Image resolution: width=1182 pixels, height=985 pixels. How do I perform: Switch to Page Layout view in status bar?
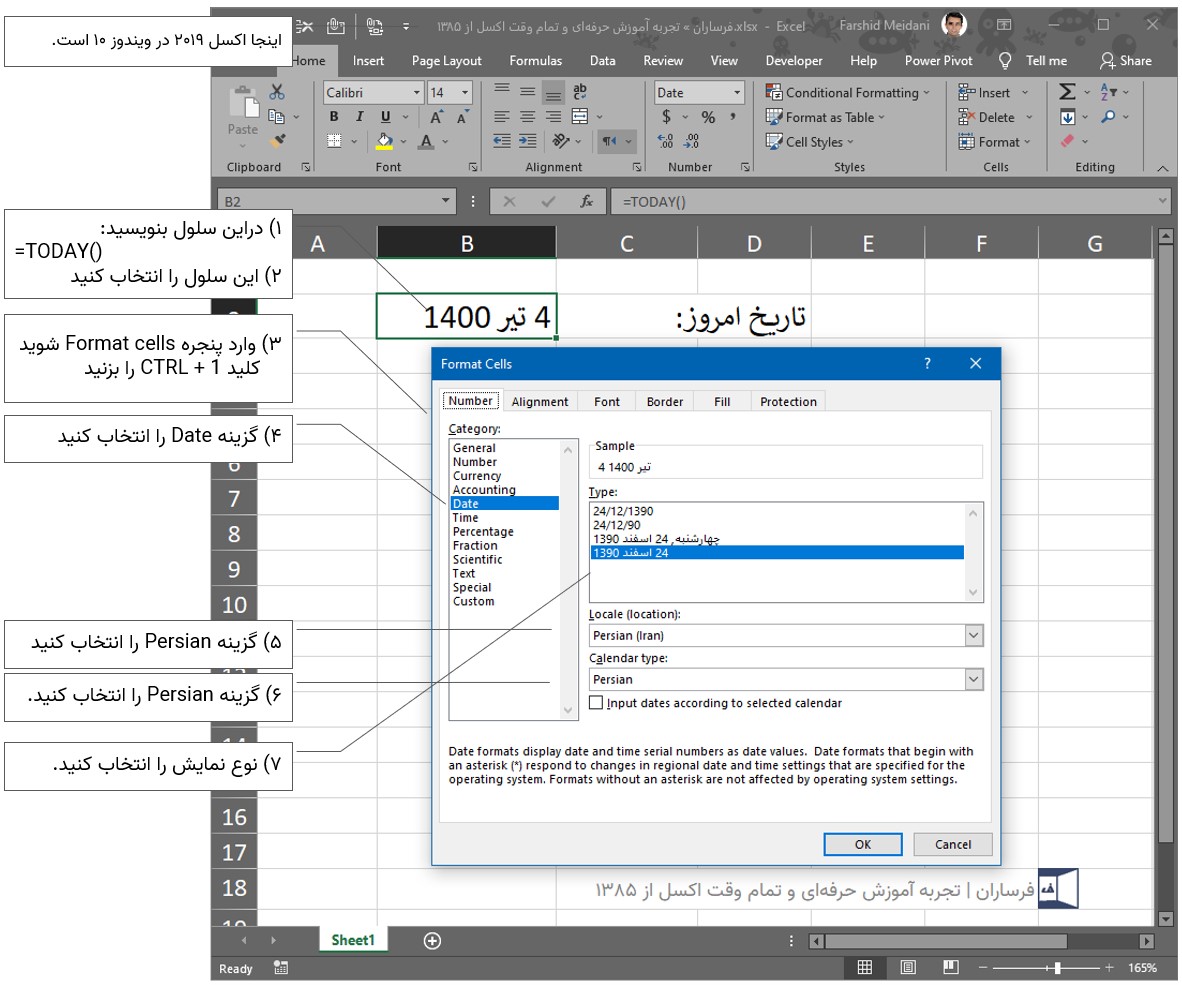pos(908,968)
